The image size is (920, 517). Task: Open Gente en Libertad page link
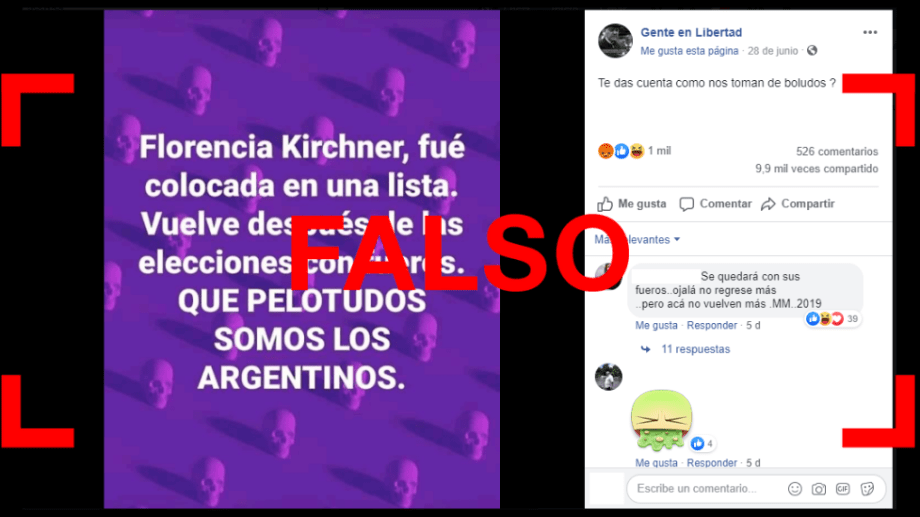coord(691,32)
